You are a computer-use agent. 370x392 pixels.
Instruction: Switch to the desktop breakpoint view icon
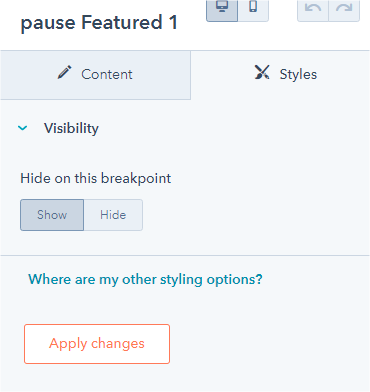[222, 7]
